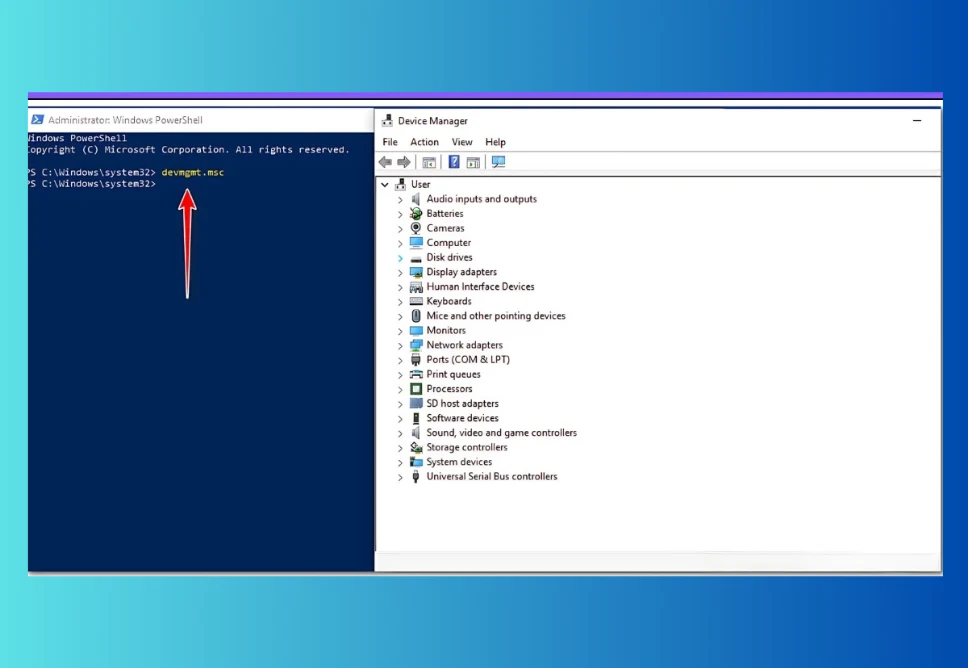Viewport: 968px width, 668px height.
Task: Click the Device Manager title bar icon
Action: [x=387, y=120]
